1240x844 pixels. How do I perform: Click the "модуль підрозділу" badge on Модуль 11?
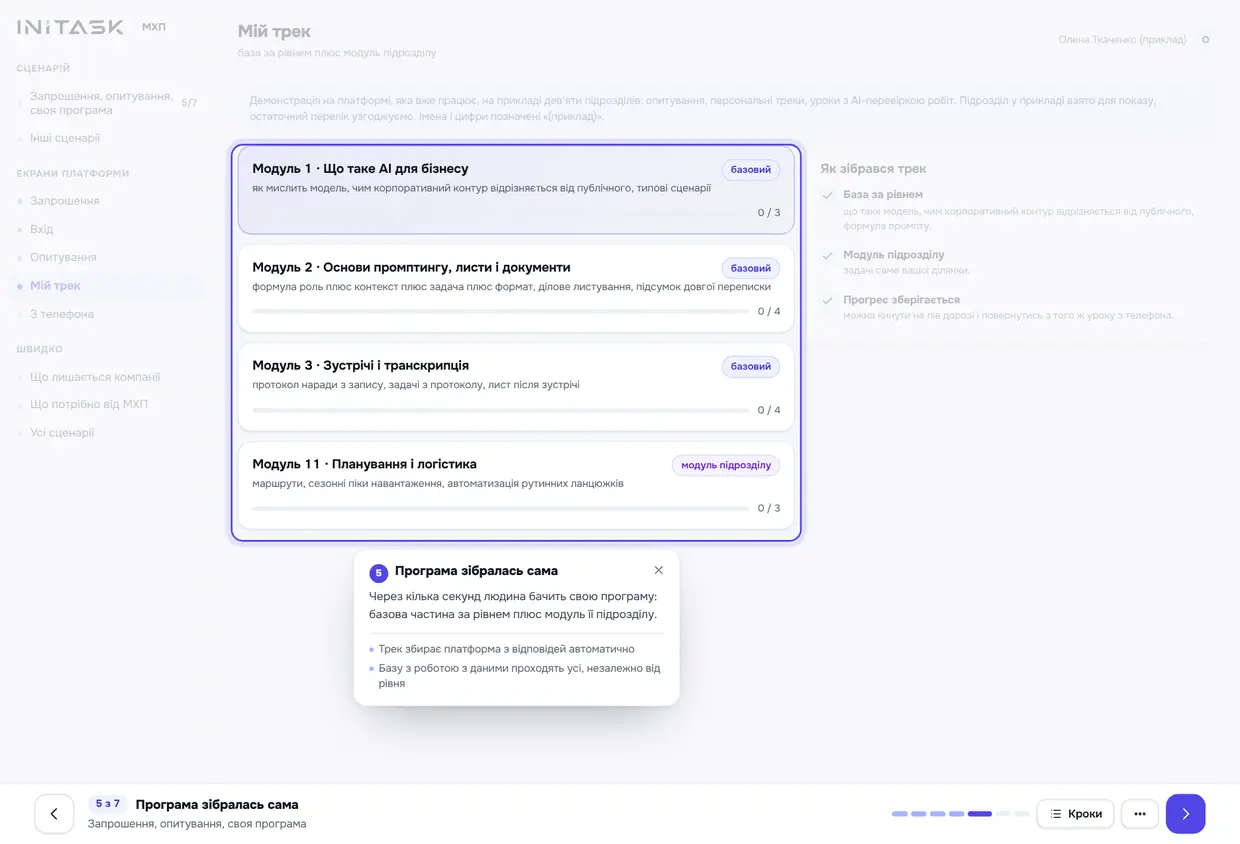point(726,465)
